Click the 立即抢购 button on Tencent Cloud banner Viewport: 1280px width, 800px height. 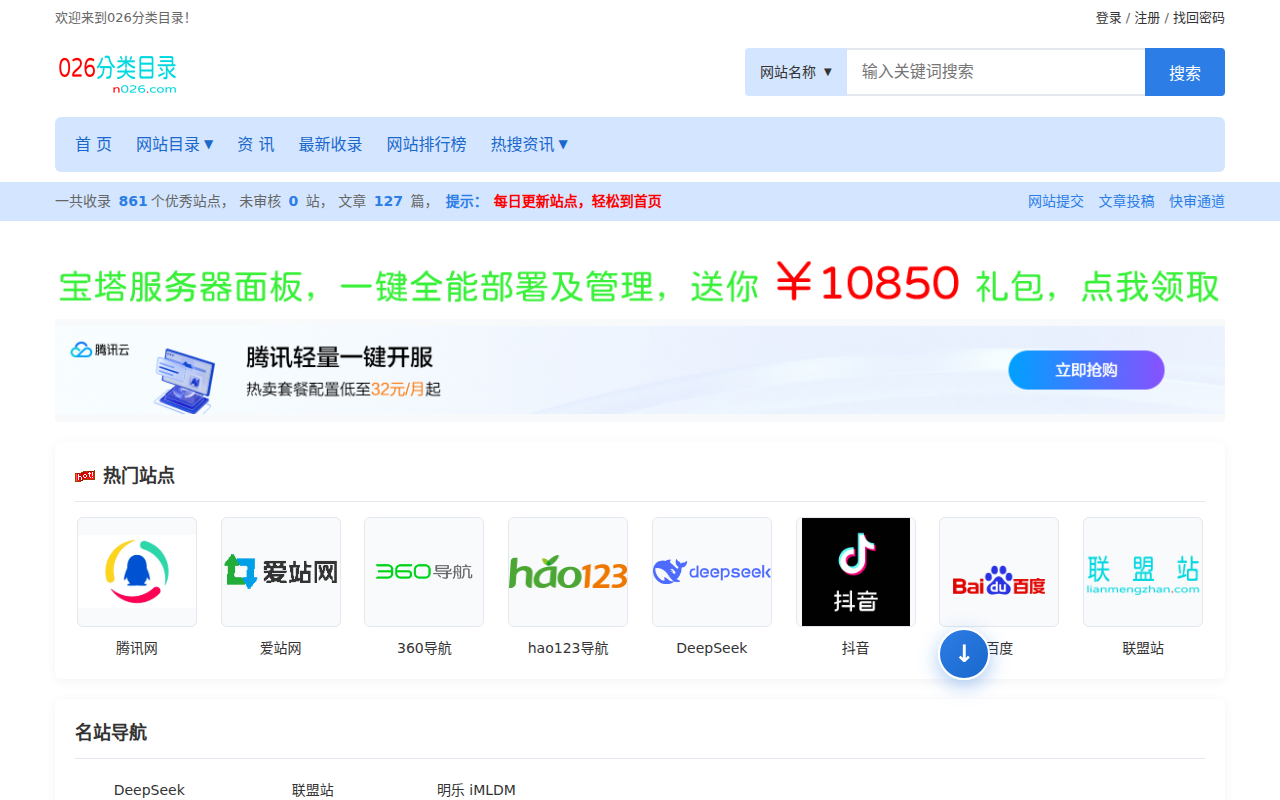[x=1086, y=370]
